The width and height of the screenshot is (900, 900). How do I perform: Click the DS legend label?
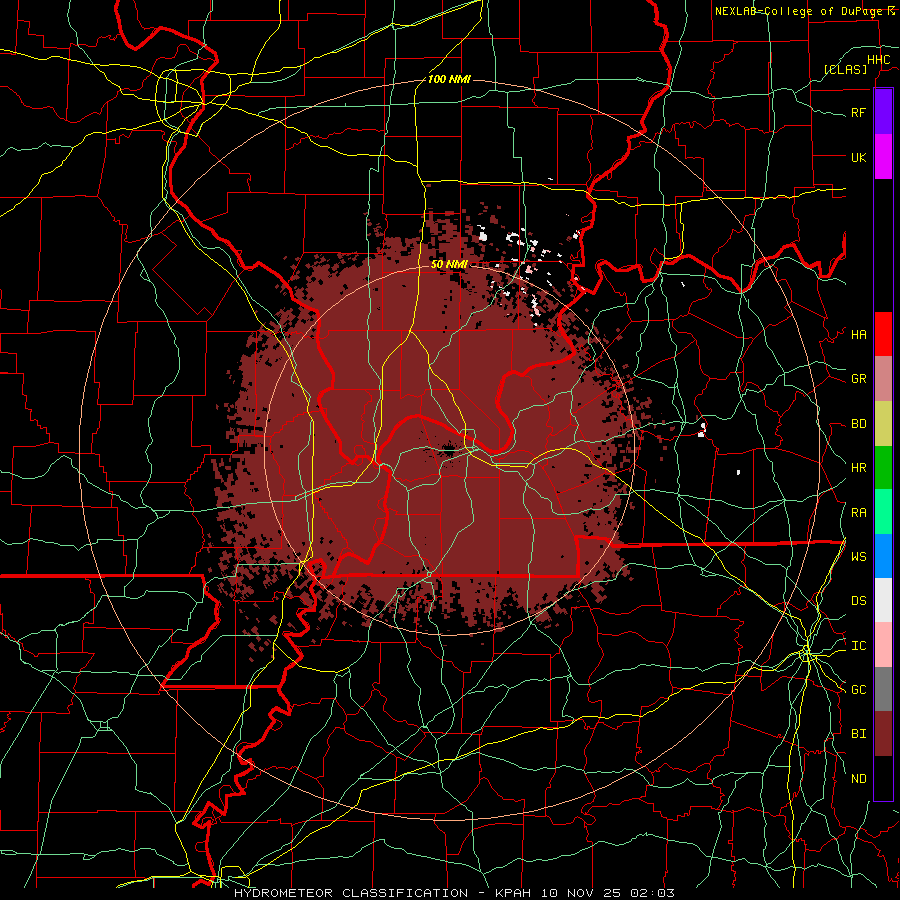858,601
